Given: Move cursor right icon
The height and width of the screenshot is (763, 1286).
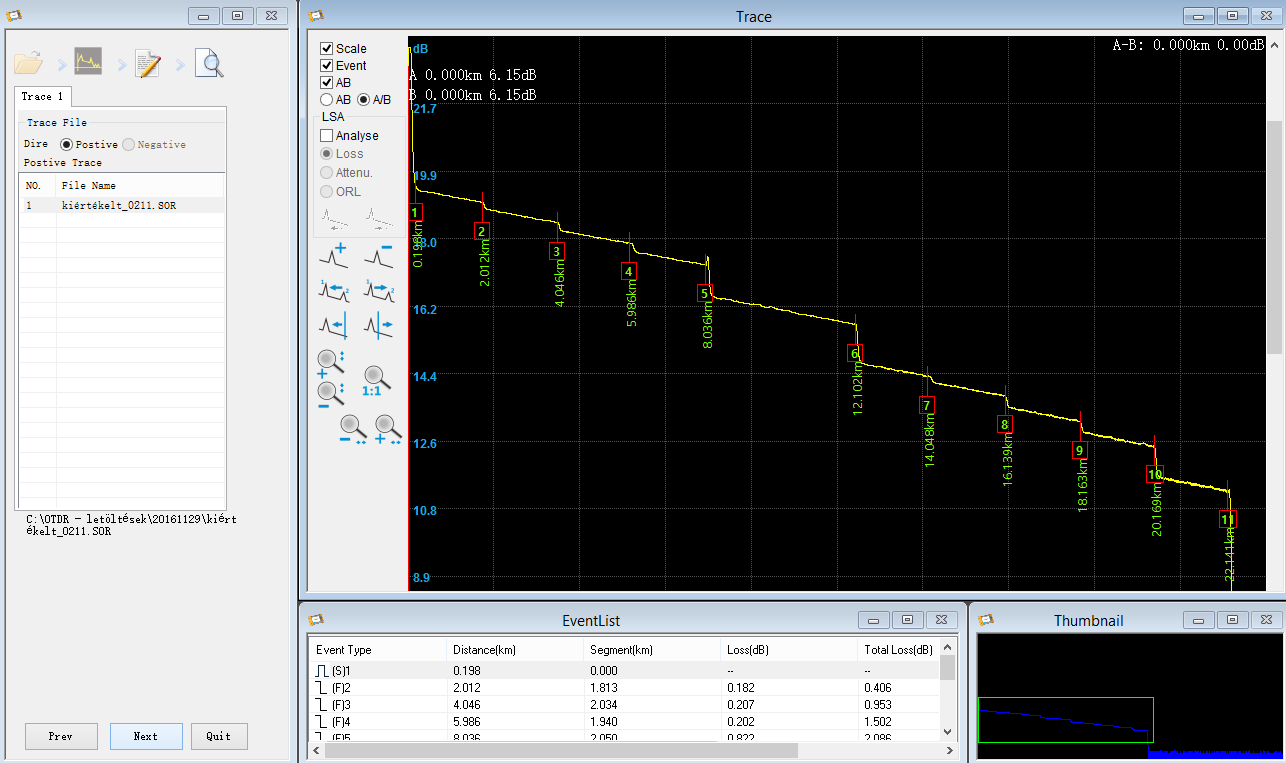Looking at the screenshot, I should tap(378, 324).
